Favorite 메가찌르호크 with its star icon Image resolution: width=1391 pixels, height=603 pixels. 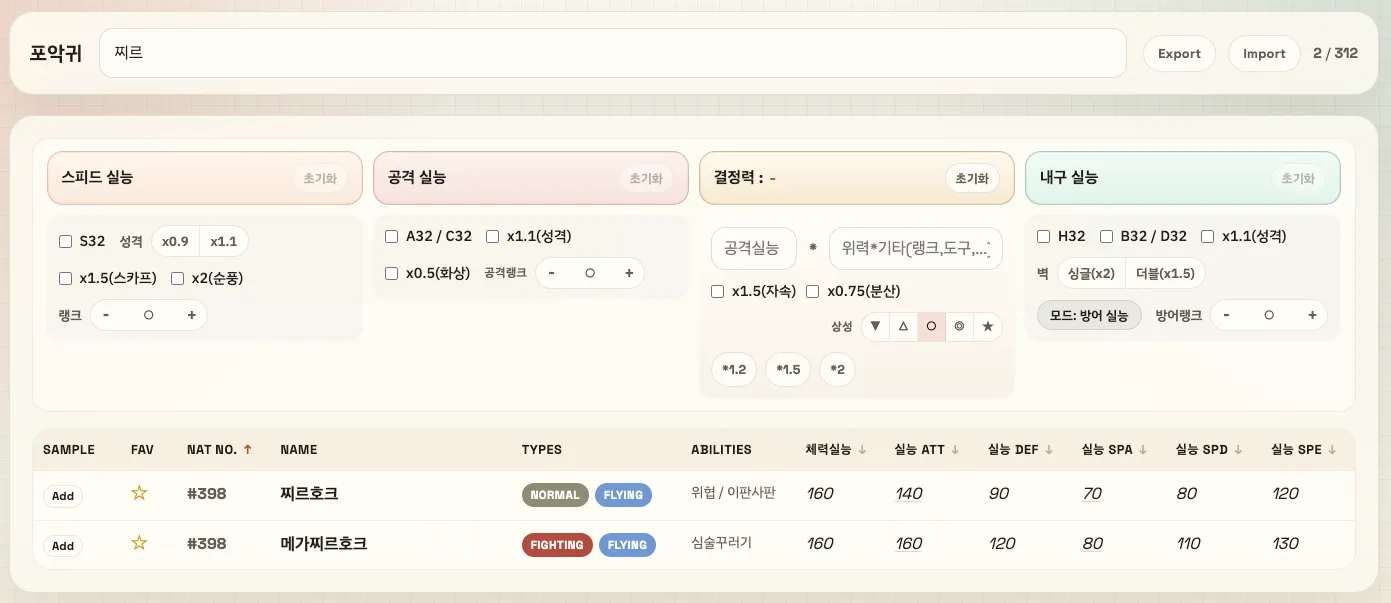[139, 543]
